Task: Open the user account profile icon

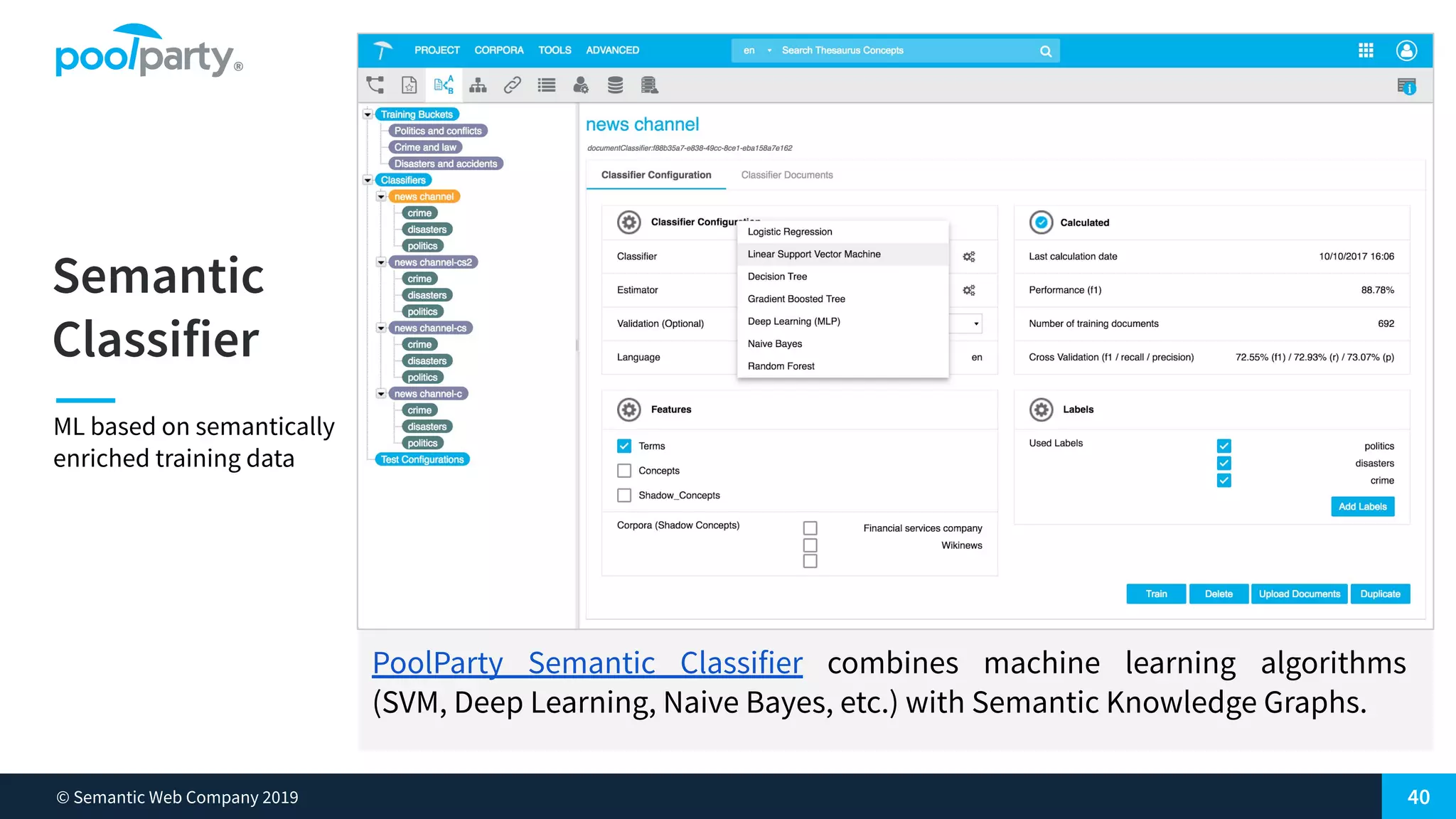Action: tap(1406, 50)
